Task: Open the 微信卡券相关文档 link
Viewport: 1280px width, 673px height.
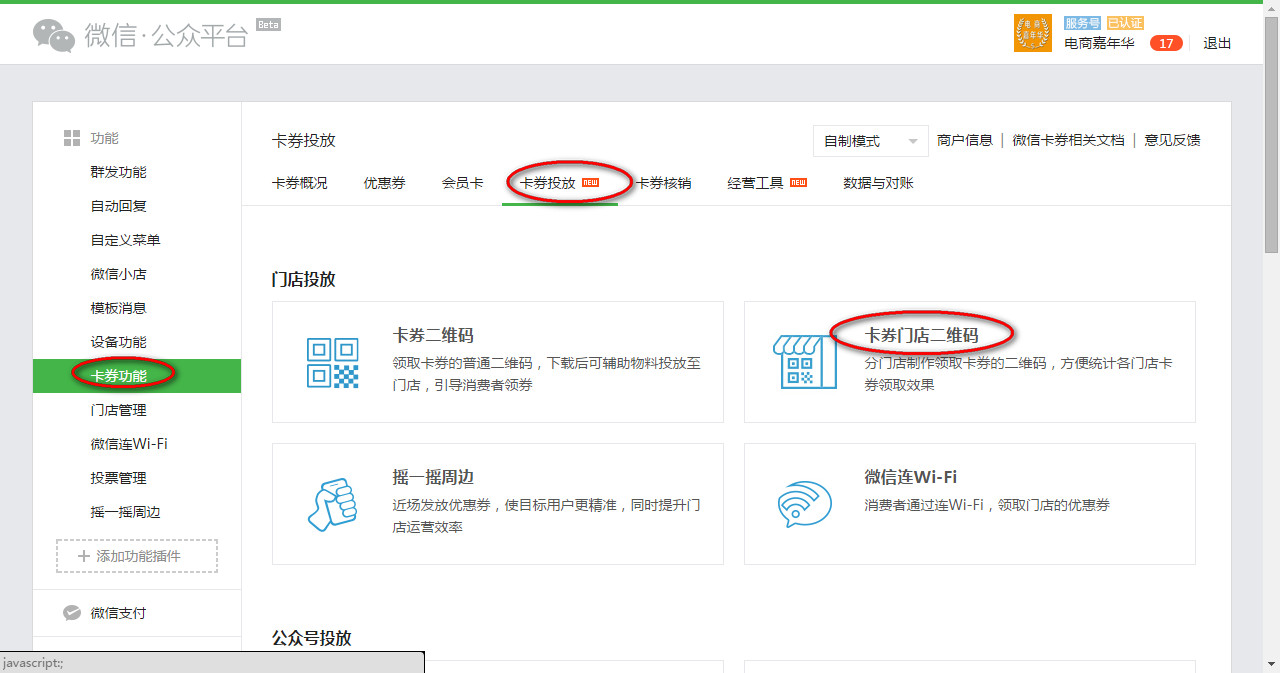Action: click(x=1068, y=141)
